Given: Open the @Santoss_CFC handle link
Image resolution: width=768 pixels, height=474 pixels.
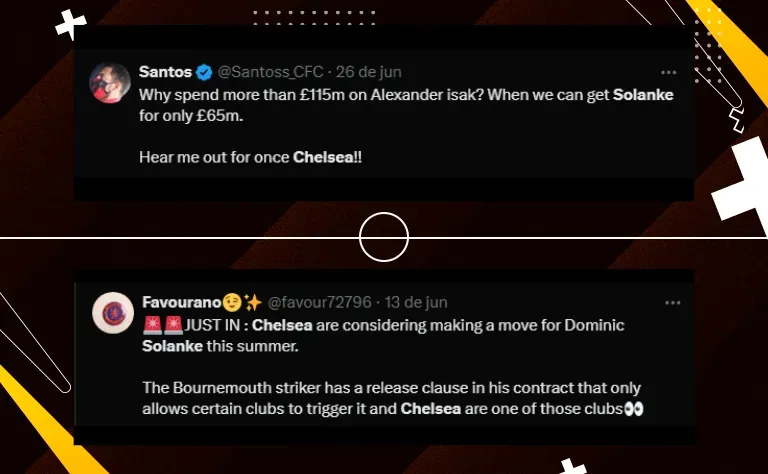Looking at the screenshot, I should 270,72.
